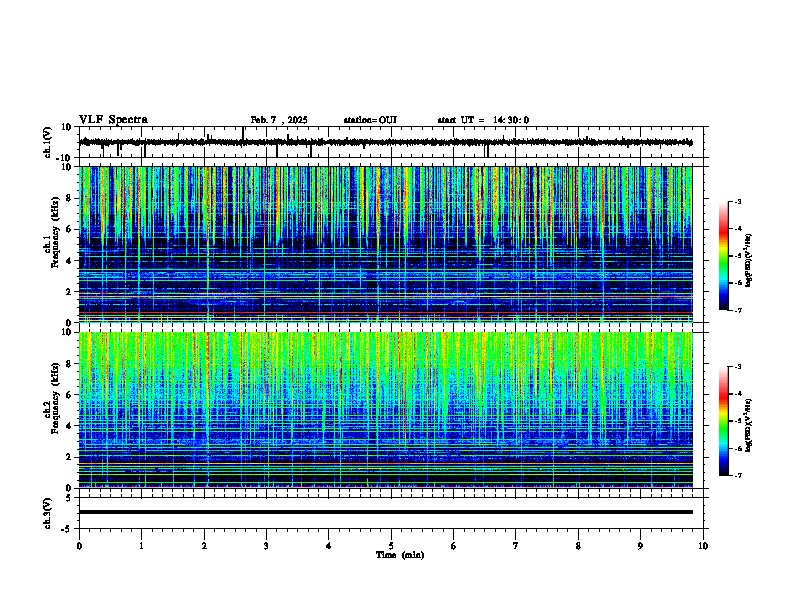Screen dimensions: 792x612
Task: Click the ch.1 spectrogram color scale bar
Action: click(724, 256)
